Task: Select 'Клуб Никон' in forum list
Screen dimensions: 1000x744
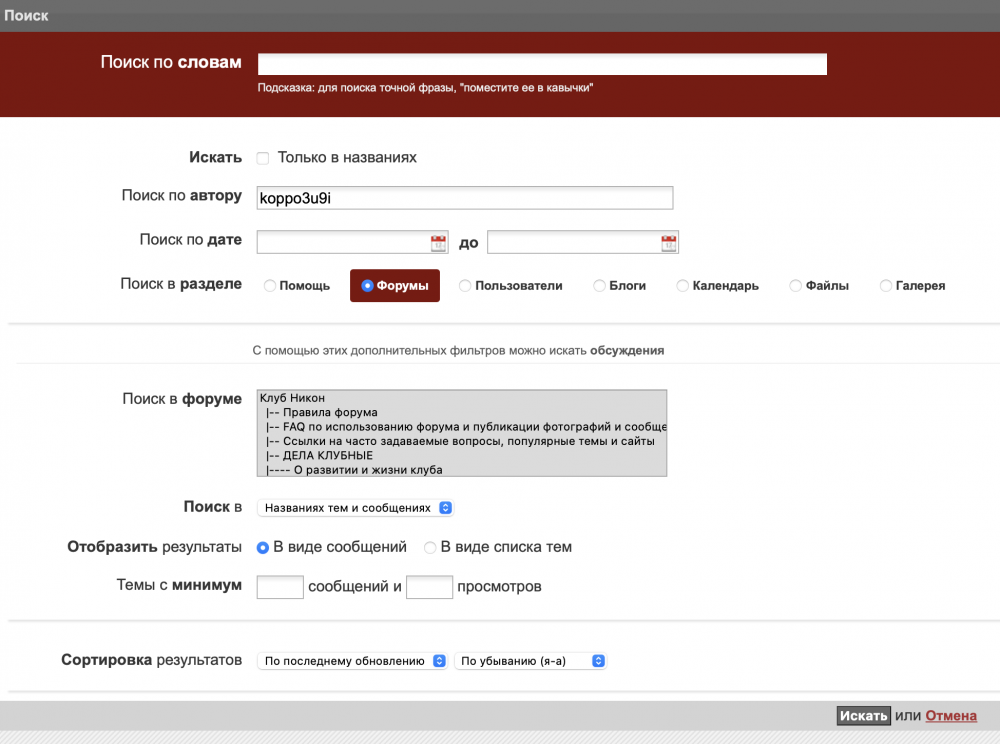Action: pos(462,398)
